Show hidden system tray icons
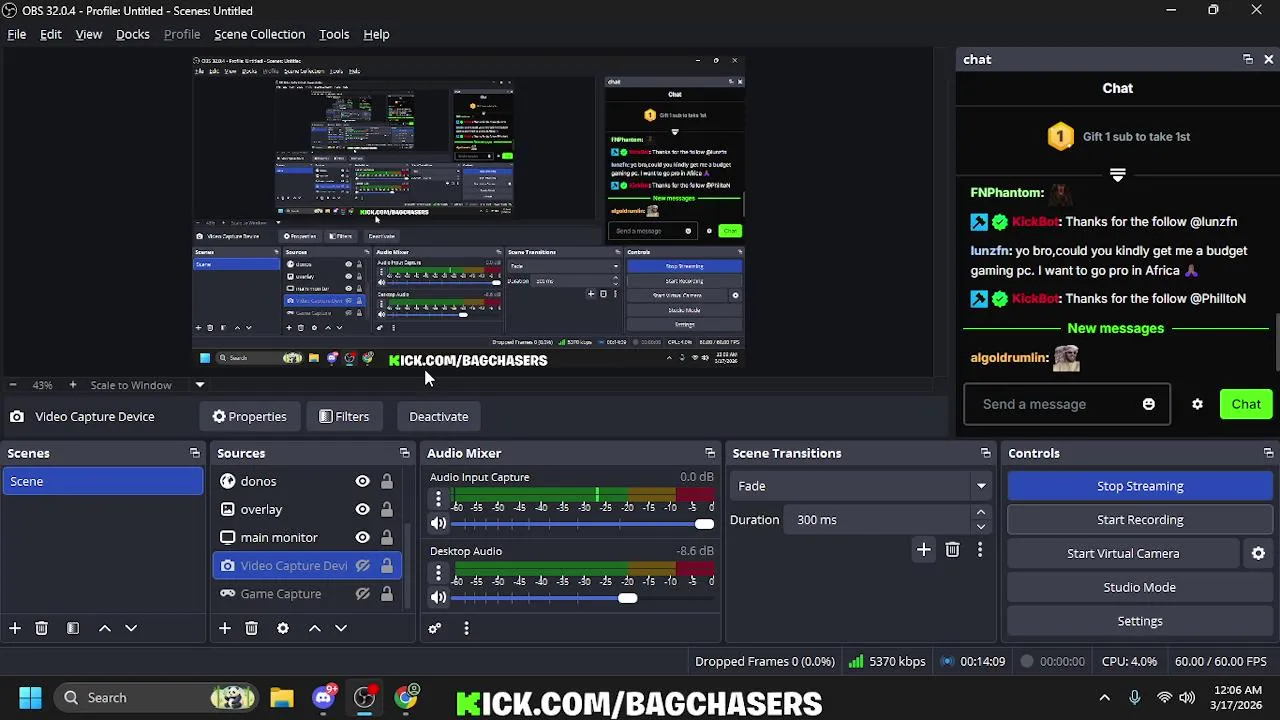This screenshot has height=720, width=1280. pyautogui.click(x=1104, y=698)
